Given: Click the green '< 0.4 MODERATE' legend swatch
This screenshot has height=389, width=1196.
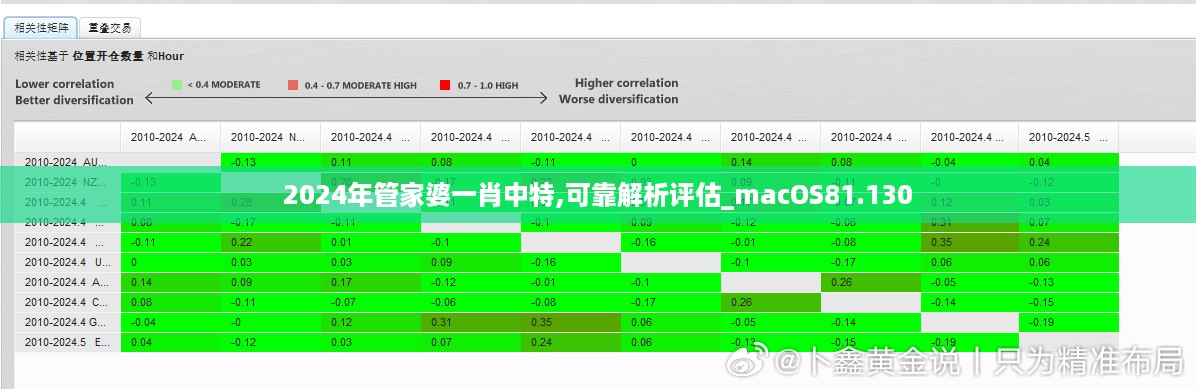Looking at the screenshot, I should click(177, 85).
